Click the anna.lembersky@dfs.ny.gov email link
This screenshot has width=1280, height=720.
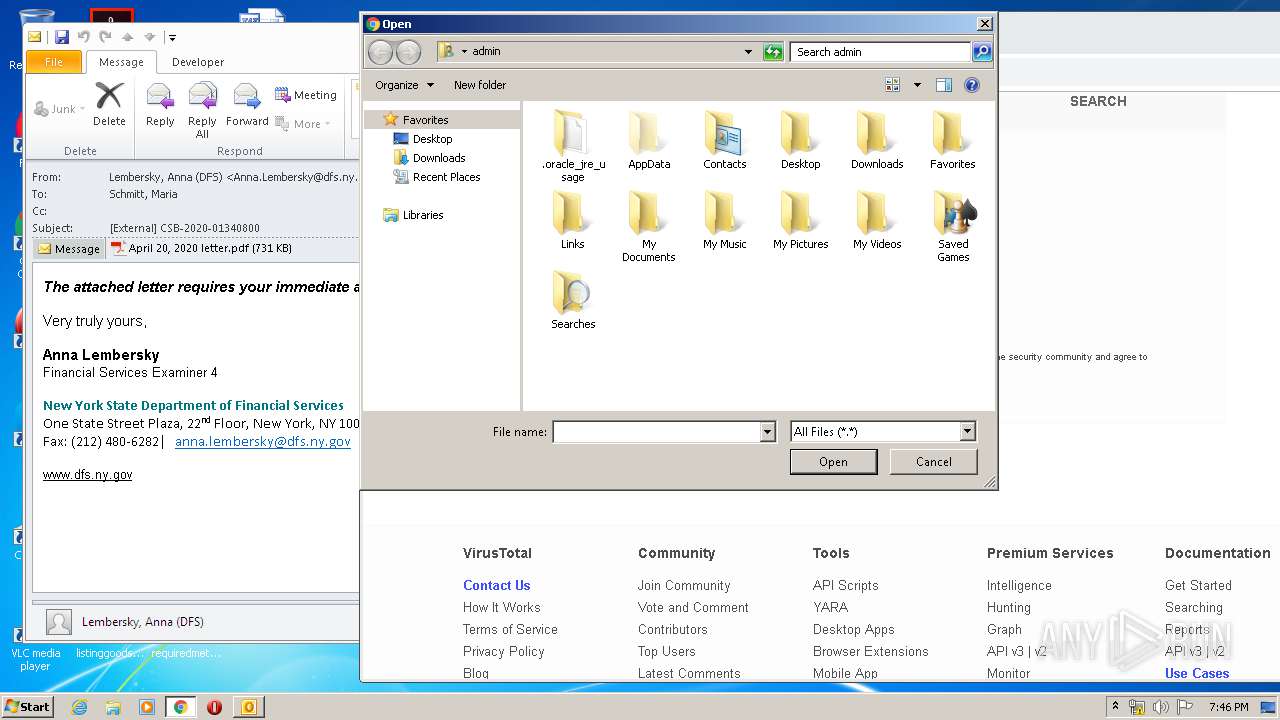263,441
